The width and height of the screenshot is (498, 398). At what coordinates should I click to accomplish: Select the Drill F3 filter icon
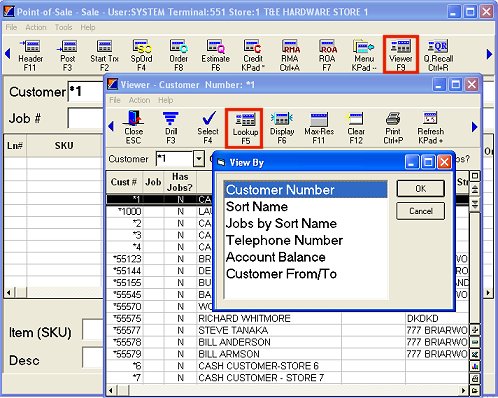[x=171, y=128]
